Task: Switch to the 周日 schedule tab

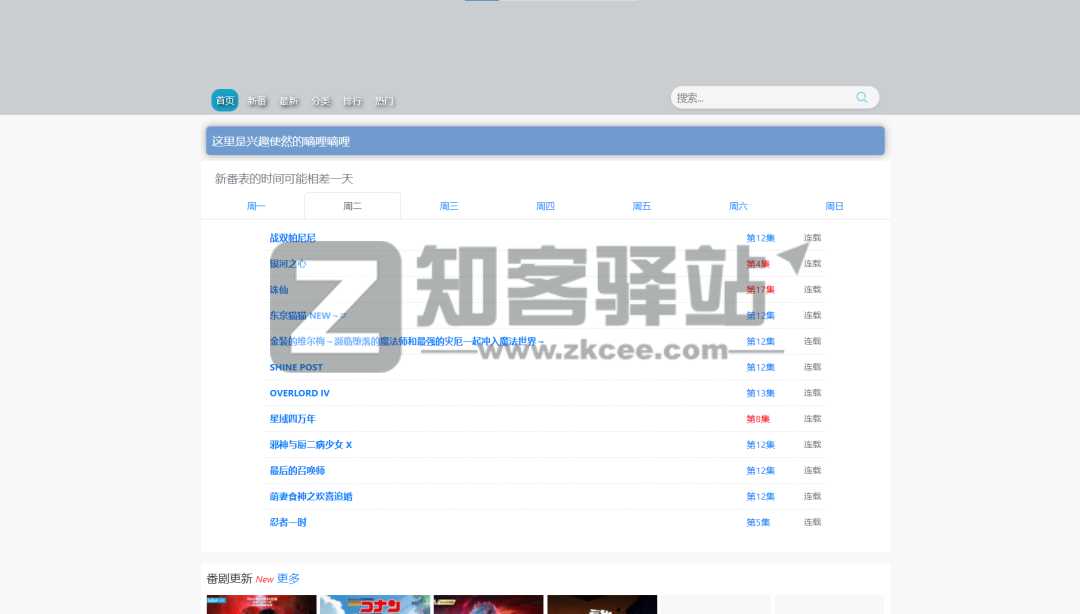Action: click(x=835, y=206)
